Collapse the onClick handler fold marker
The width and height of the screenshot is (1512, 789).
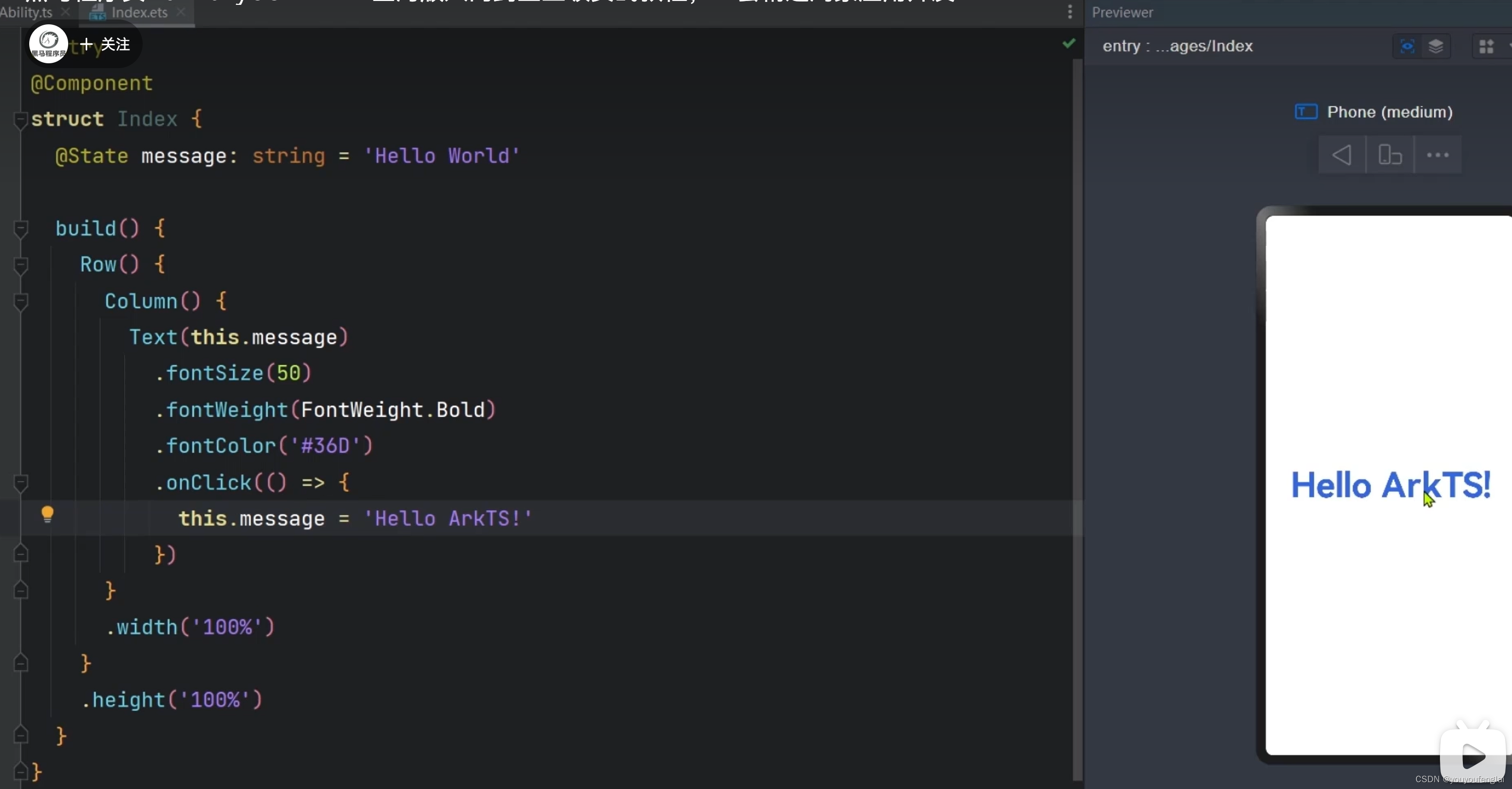pyautogui.click(x=20, y=483)
